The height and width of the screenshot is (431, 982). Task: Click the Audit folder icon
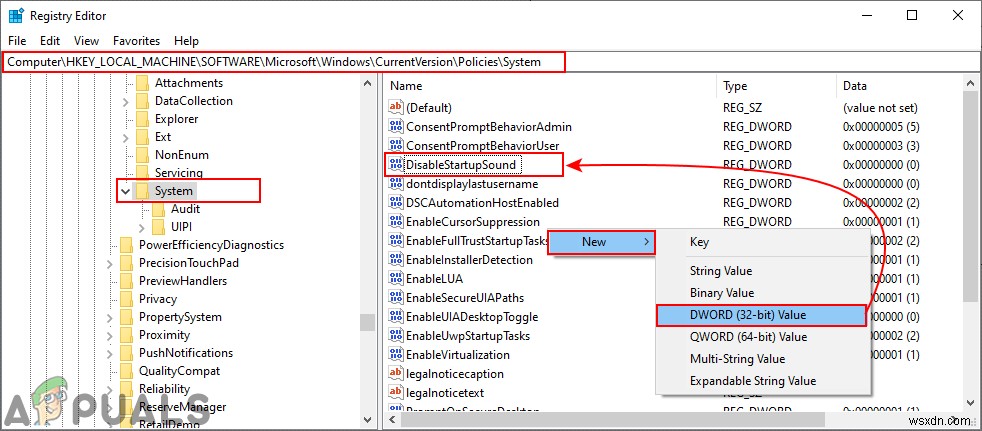(158, 209)
